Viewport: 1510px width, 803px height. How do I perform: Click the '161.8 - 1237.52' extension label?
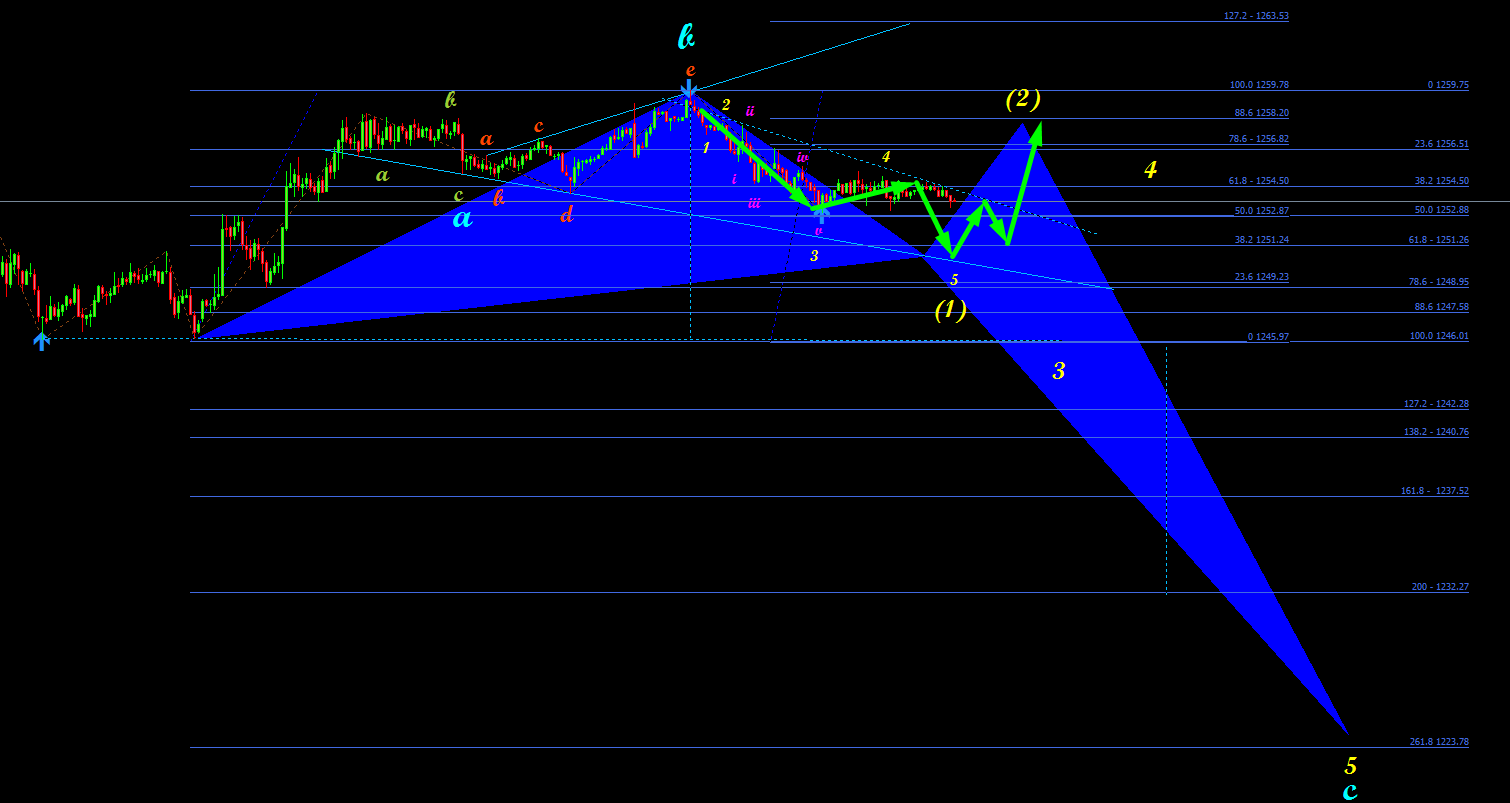coord(1436,491)
